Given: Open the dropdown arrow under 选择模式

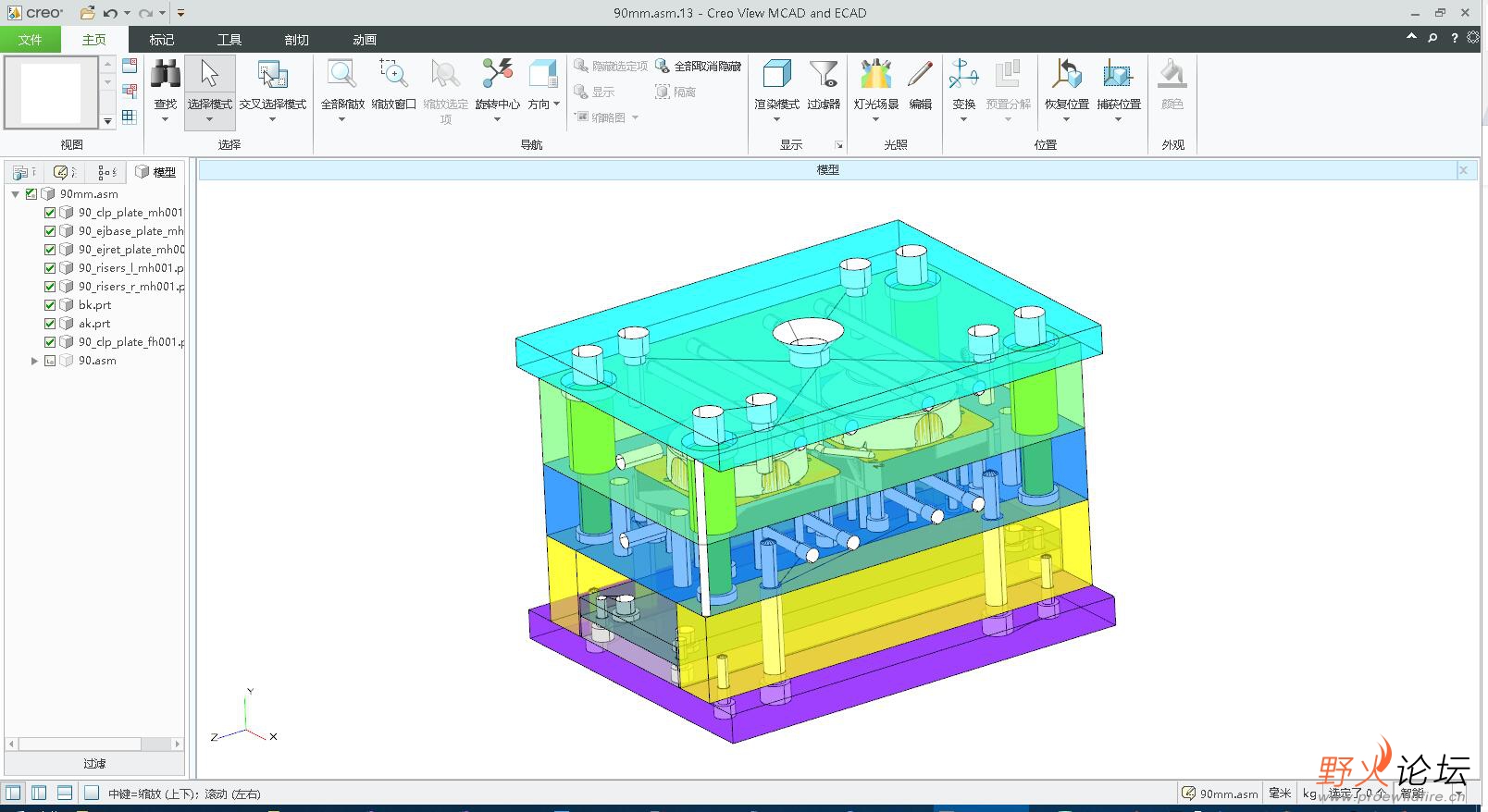Looking at the screenshot, I should (210, 118).
